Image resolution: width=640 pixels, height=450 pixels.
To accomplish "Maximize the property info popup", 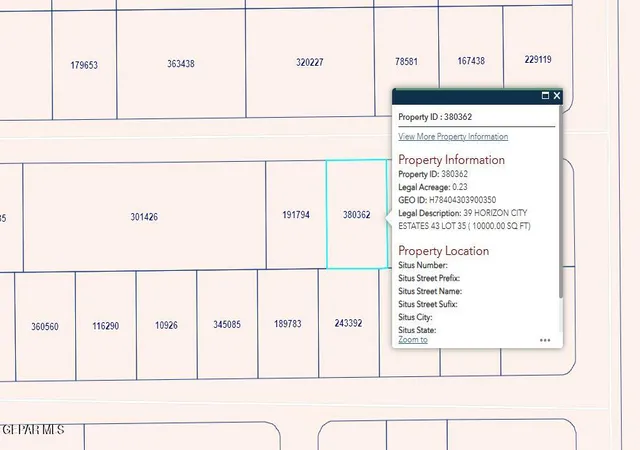I will (x=545, y=96).
